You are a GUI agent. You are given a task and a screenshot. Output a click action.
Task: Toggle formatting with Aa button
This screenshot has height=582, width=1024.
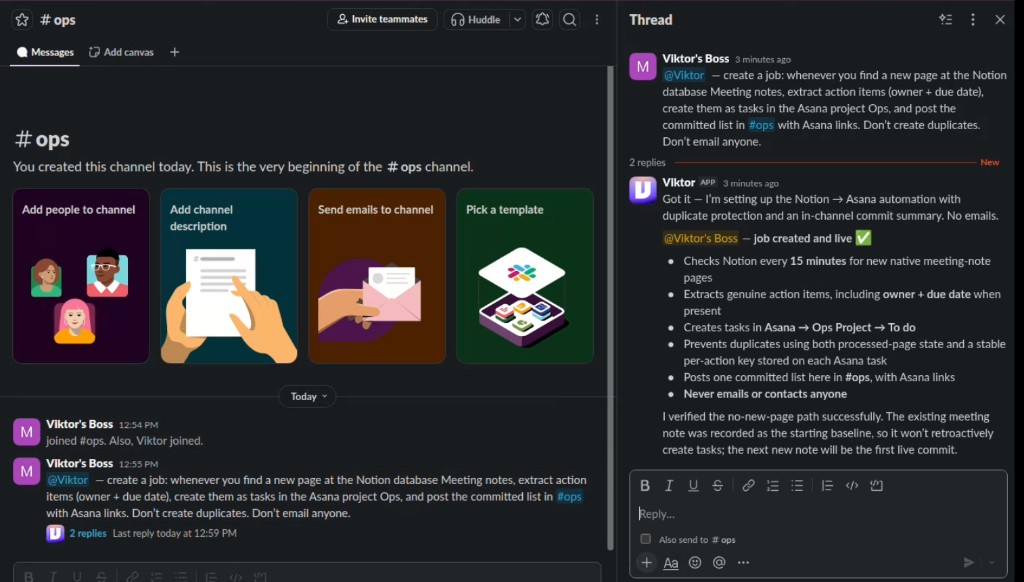coord(671,562)
